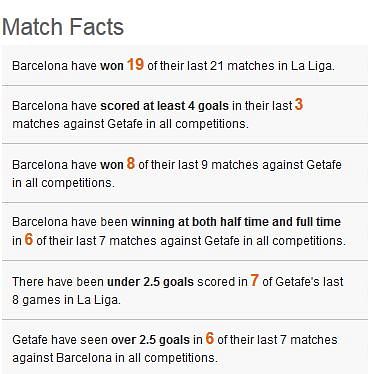
Task: Click 'against Barcelona in all competitions' line
Action: 115,358
